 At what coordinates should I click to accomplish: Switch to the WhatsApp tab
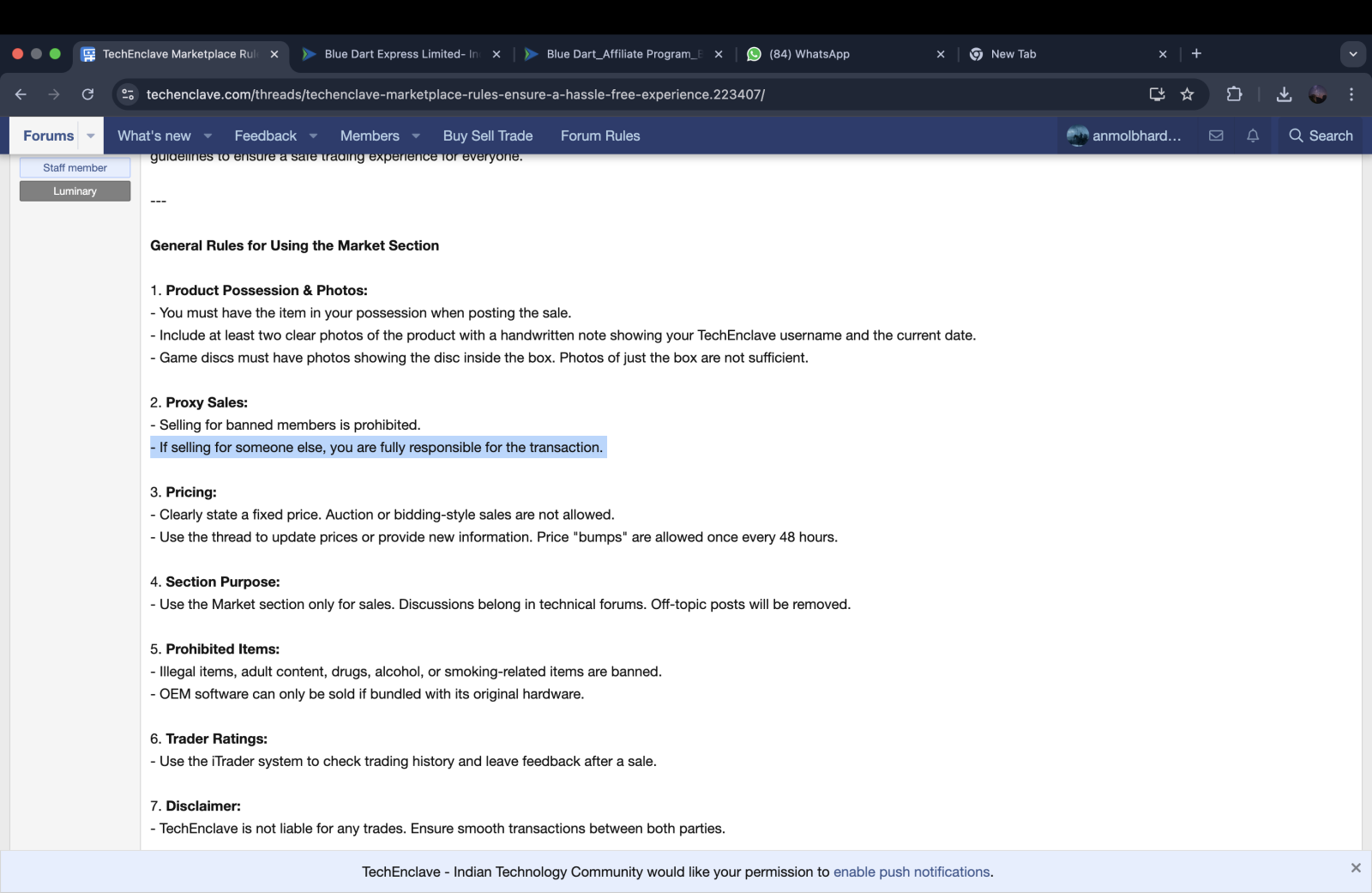pos(845,54)
